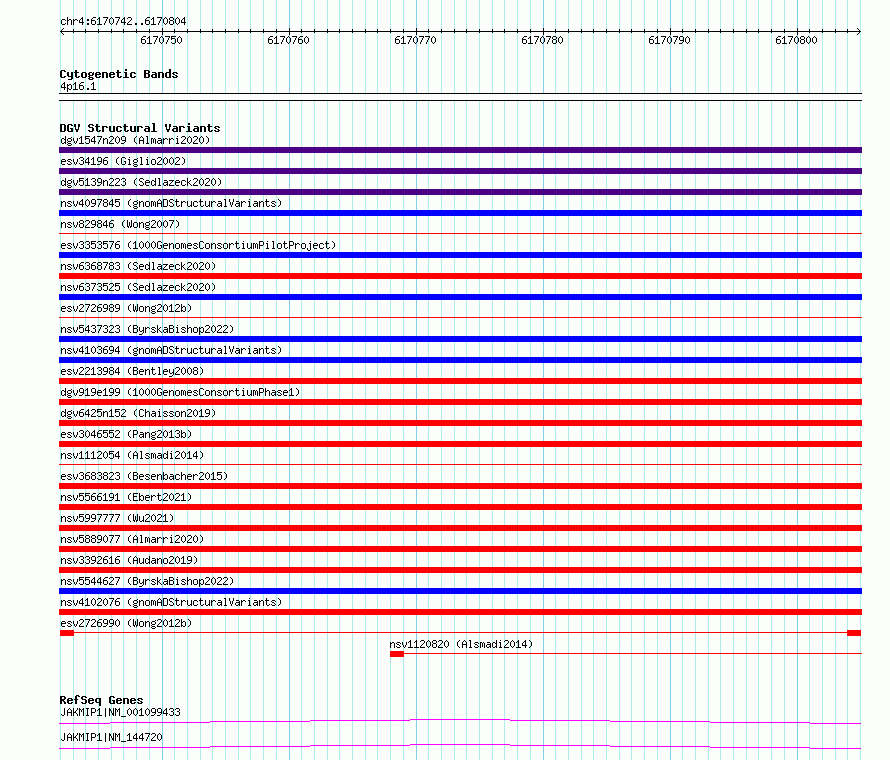Open variant dgv919e199 (1000GenomesConsortiumPhase1)

180,392
